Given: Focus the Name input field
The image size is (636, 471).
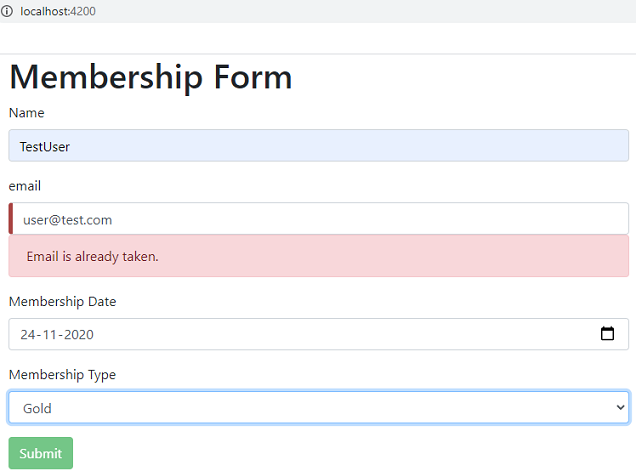Looking at the screenshot, I should click(318, 146).
